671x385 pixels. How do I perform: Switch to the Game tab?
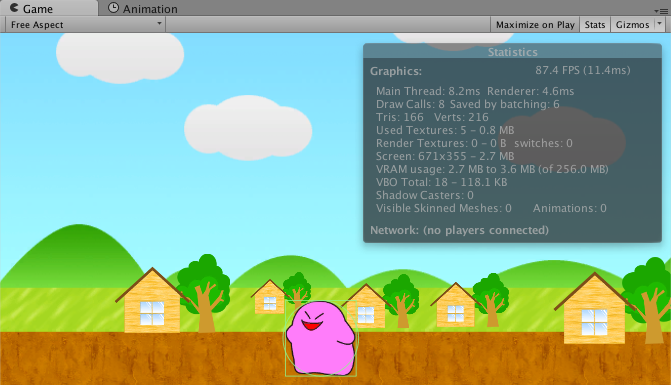pos(49,8)
